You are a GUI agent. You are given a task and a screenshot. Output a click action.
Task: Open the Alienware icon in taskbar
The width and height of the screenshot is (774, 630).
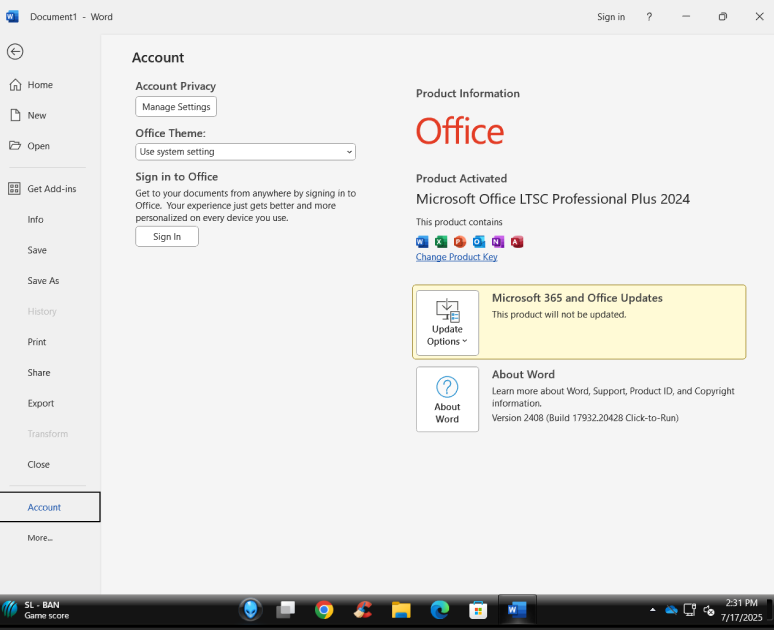pos(251,610)
